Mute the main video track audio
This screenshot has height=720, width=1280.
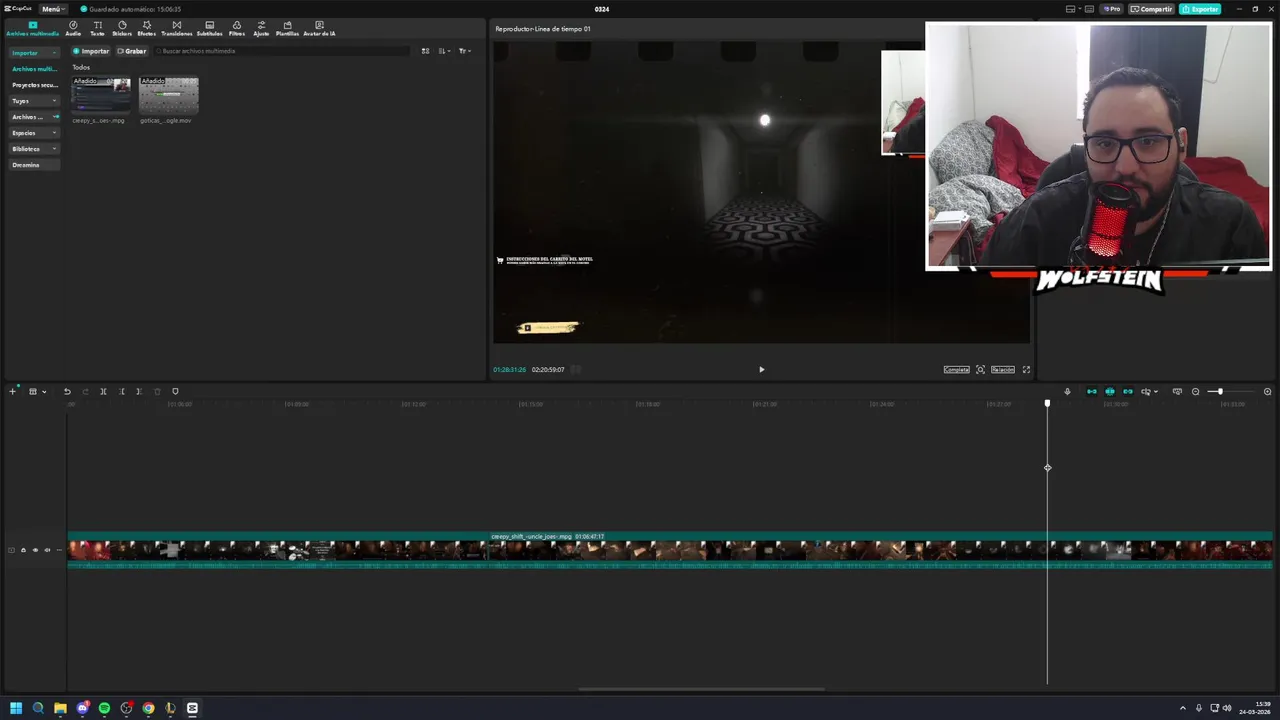pos(47,550)
